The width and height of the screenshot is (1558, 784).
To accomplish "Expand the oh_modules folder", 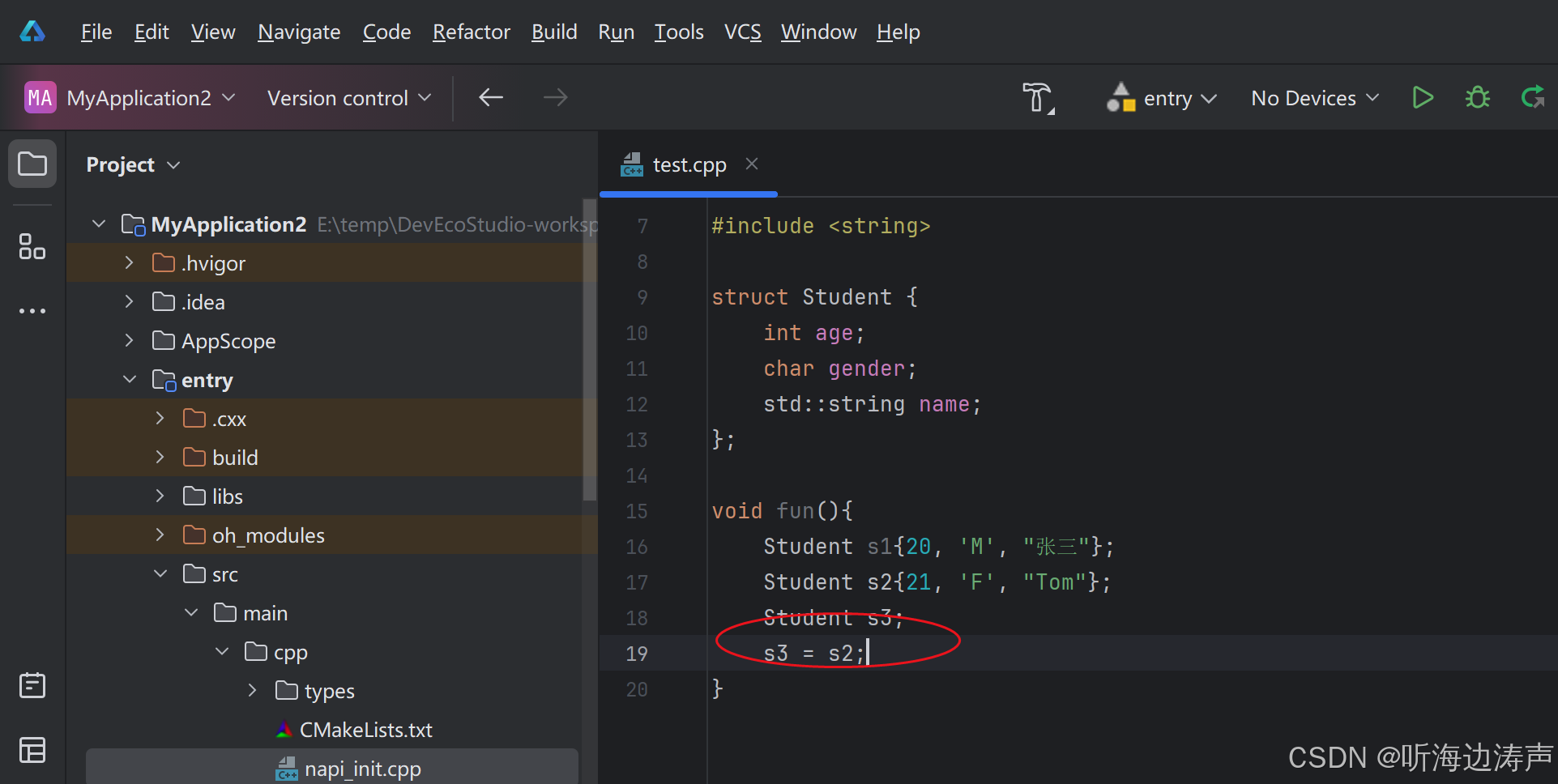I will [160, 535].
